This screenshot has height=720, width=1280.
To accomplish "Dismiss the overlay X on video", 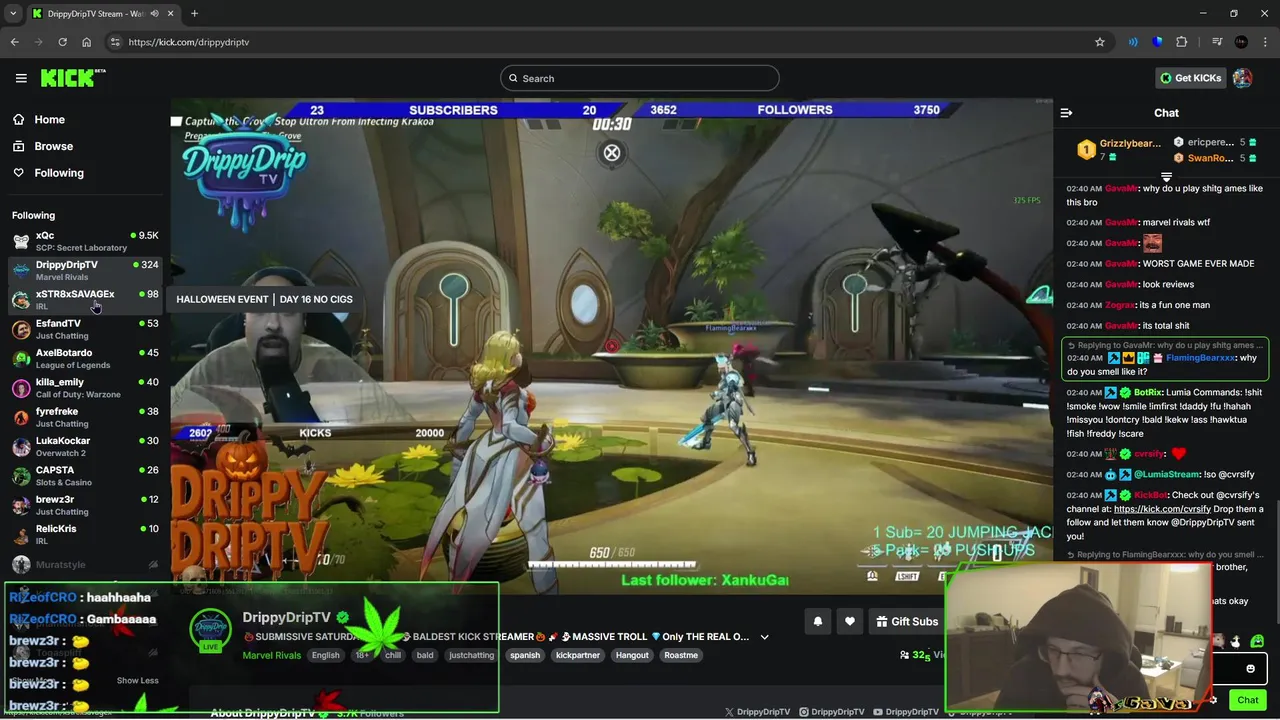I will pos(611,153).
